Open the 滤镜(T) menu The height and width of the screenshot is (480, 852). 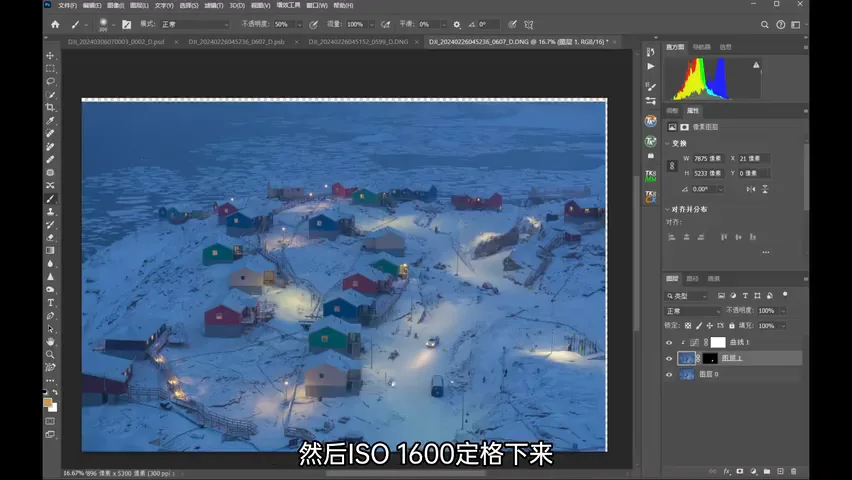point(214,5)
